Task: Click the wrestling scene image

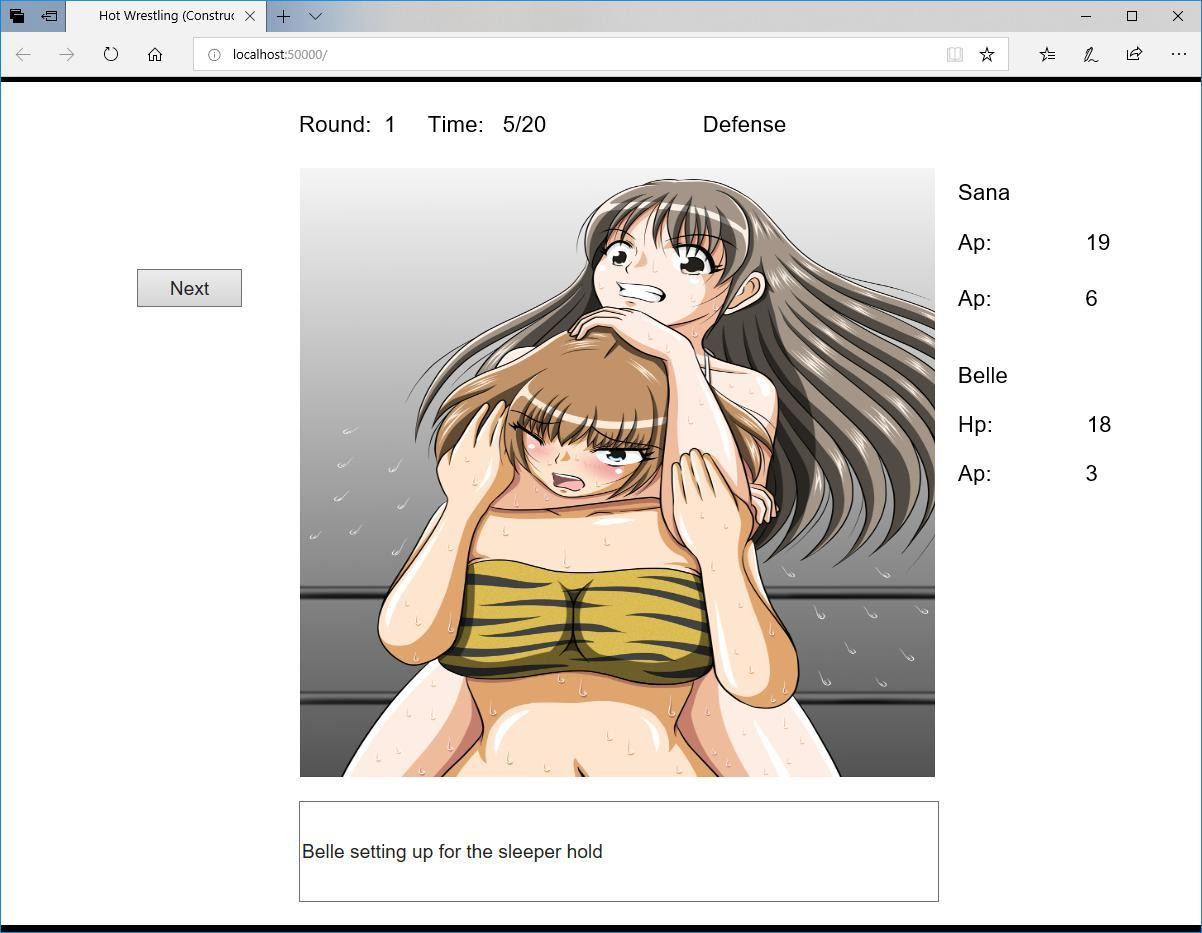Action: click(617, 472)
